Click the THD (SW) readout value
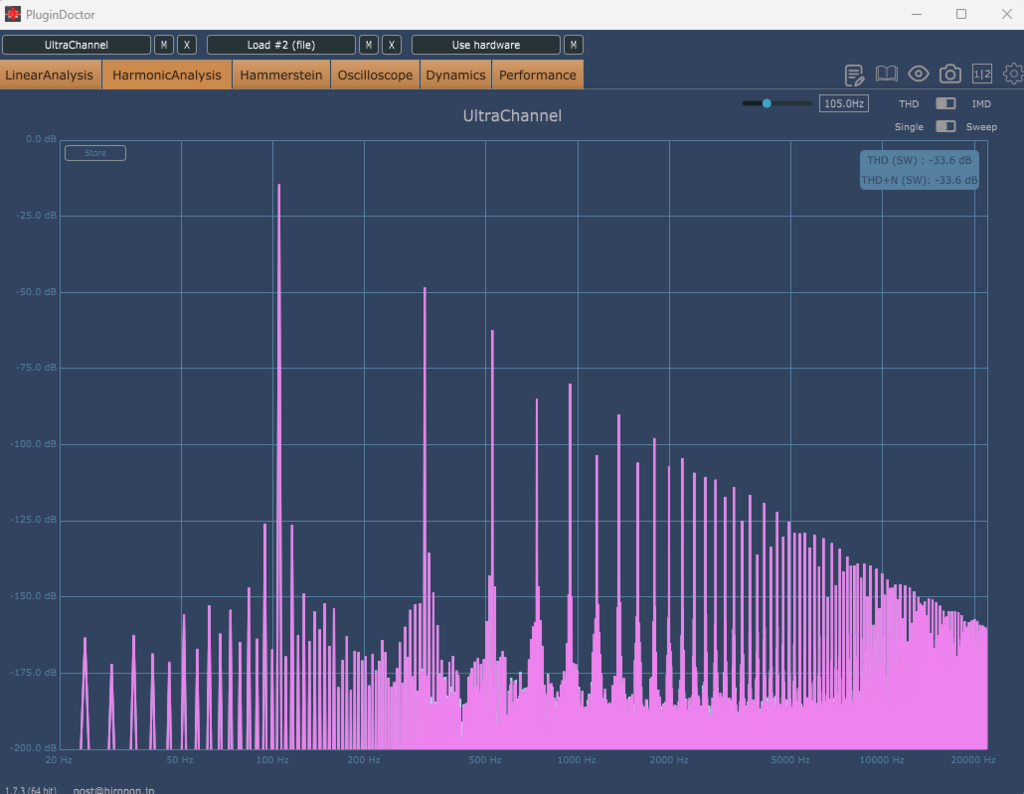 (x=919, y=160)
